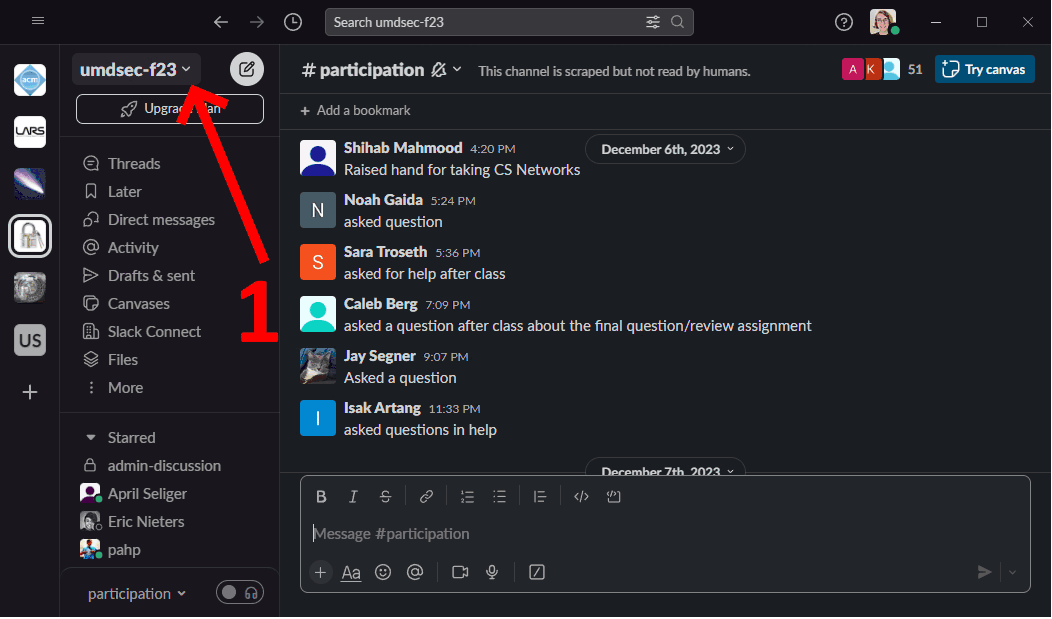This screenshot has width=1052, height=619.
Task: Mention someone with the @ icon
Action: tap(415, 573)
